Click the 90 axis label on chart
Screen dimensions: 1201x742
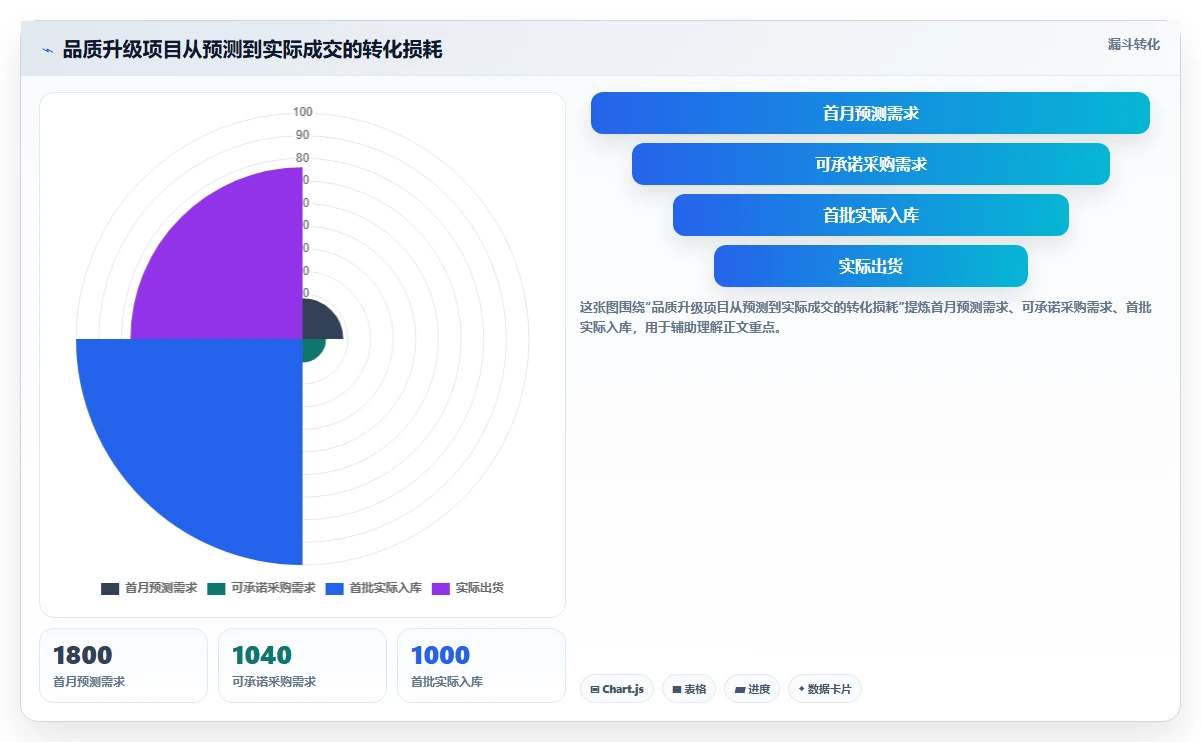(x=302, y=135)
